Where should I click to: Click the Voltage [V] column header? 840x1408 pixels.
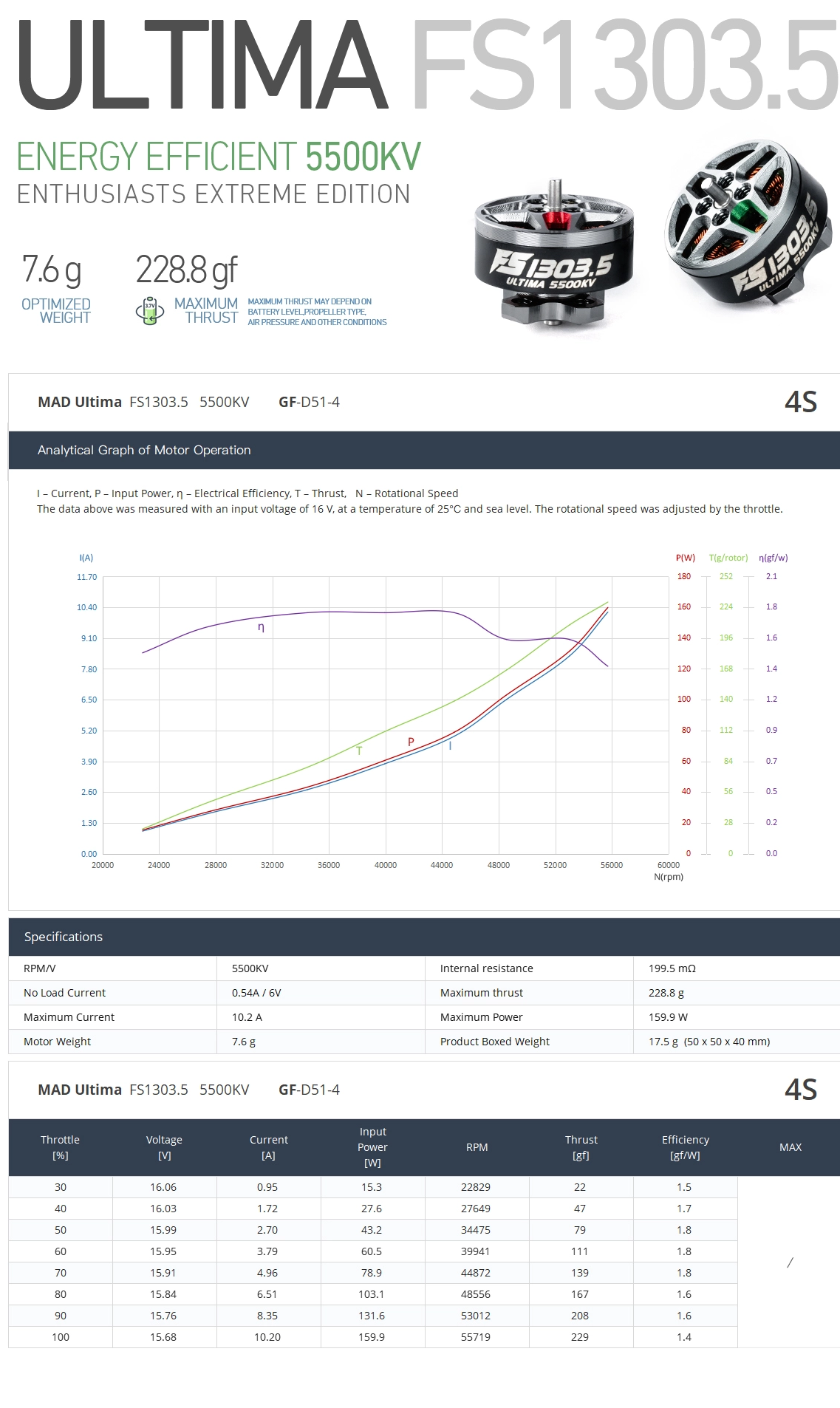[x=164, y=1147]
